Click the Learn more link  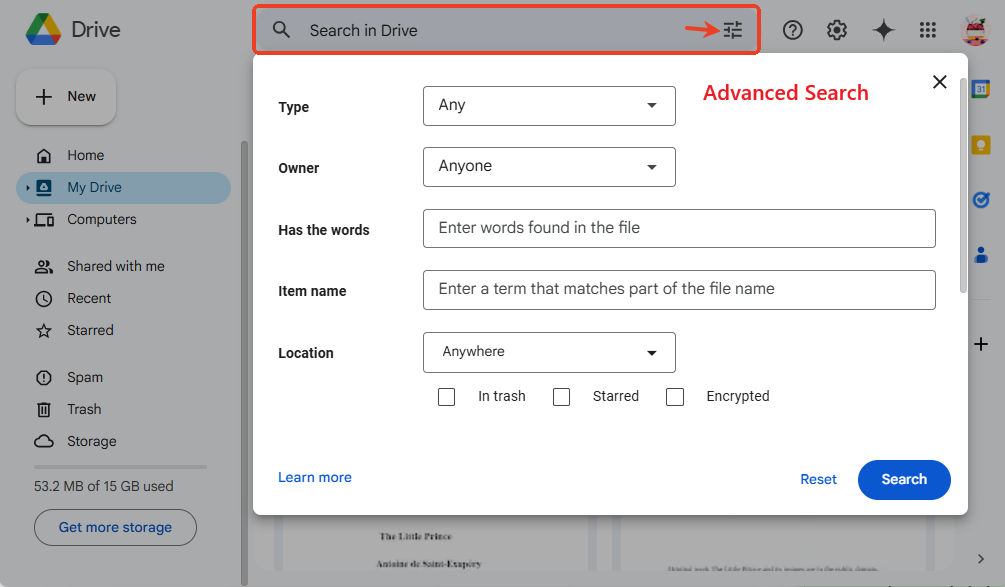pyautogui.click(x=314, y=477)
